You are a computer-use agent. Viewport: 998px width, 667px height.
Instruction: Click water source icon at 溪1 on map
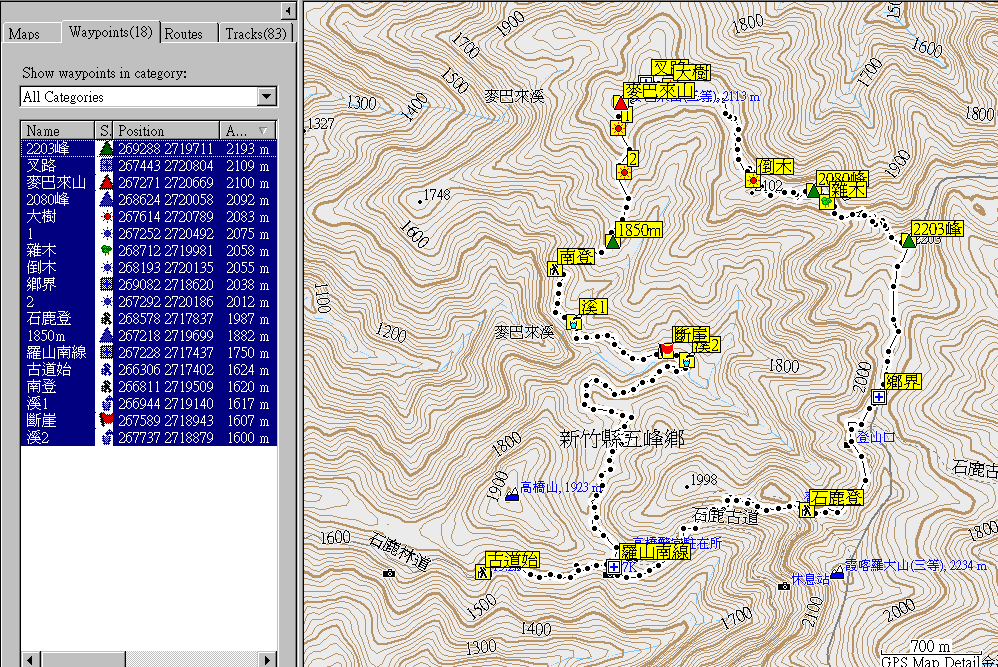click(573, 323)
